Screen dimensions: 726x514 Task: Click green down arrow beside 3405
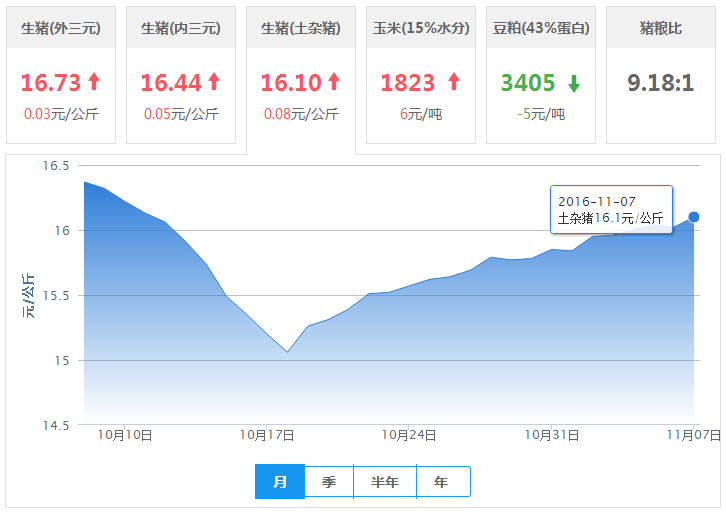click(574, 83)
